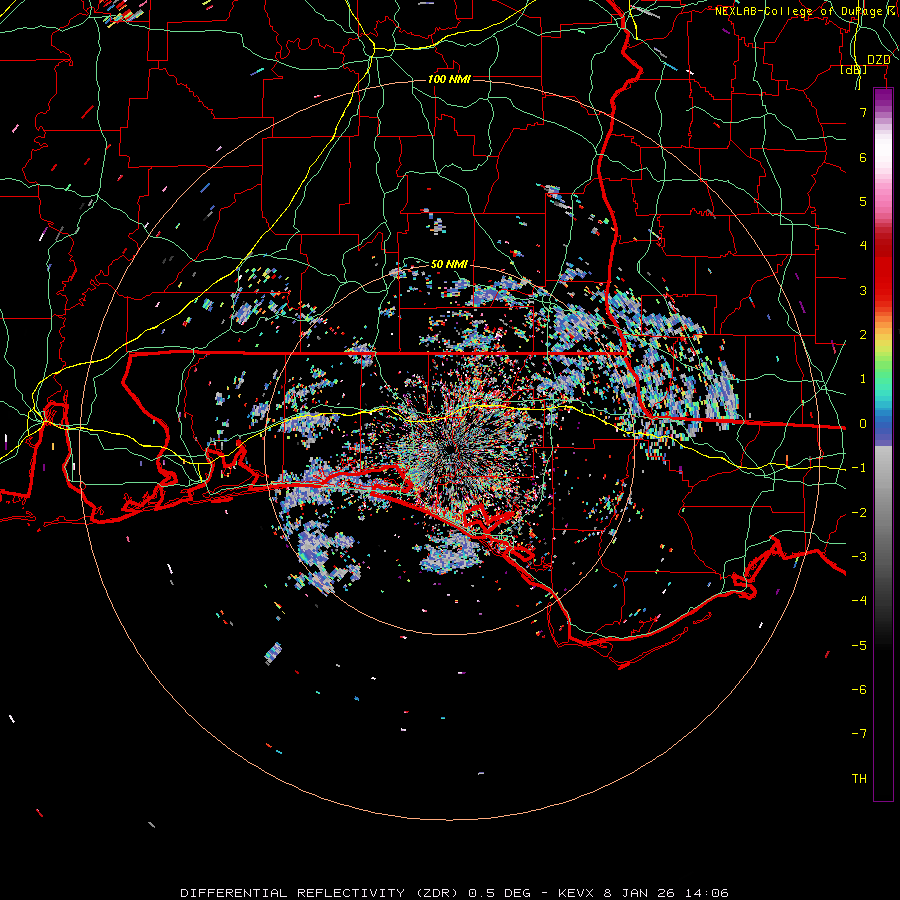Screen dimensions: 900x900
Task: Click the "100 NMI" range ring label
Action: 449,79
